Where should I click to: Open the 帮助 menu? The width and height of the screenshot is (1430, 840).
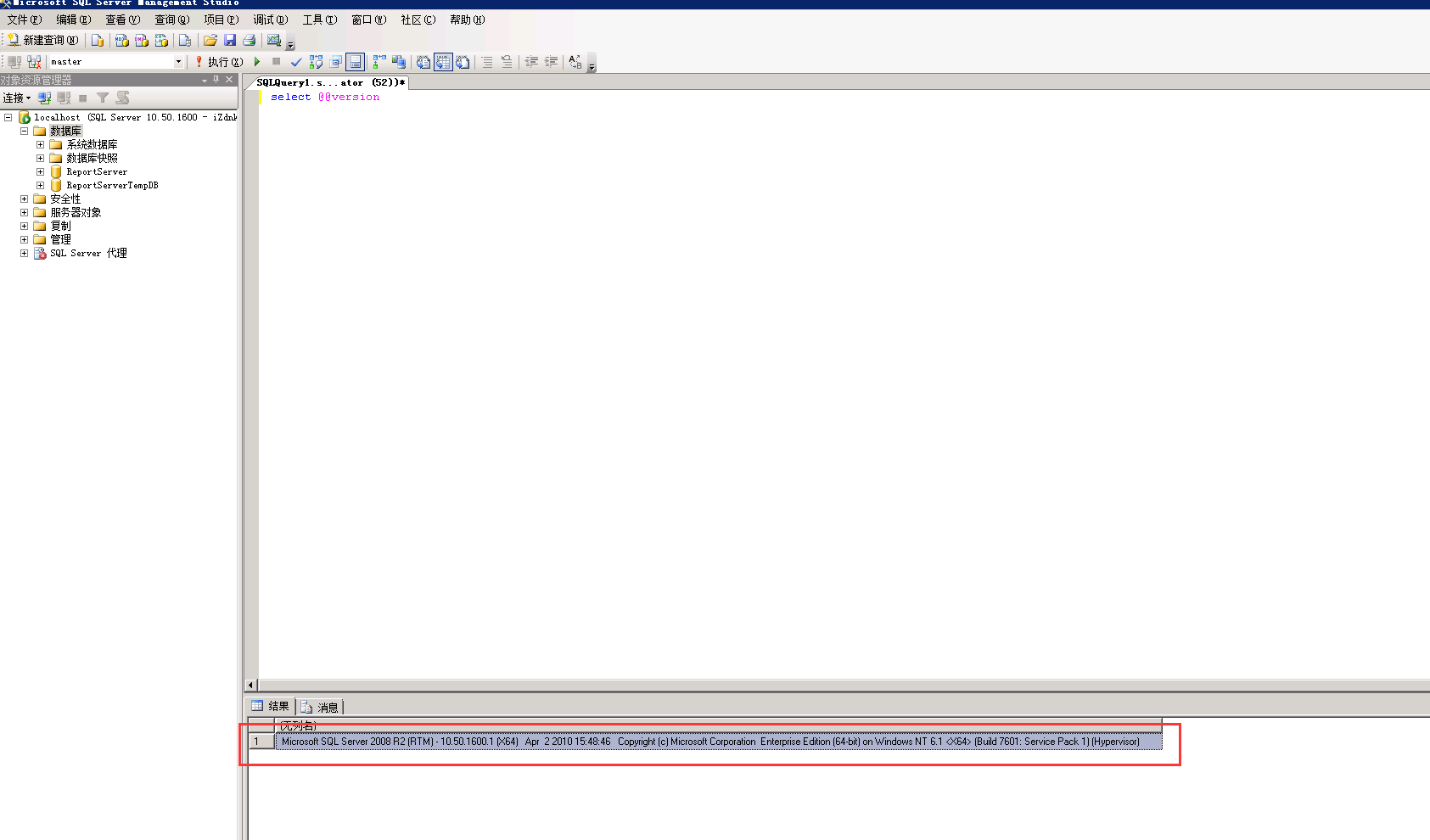[x=468, y=20]
